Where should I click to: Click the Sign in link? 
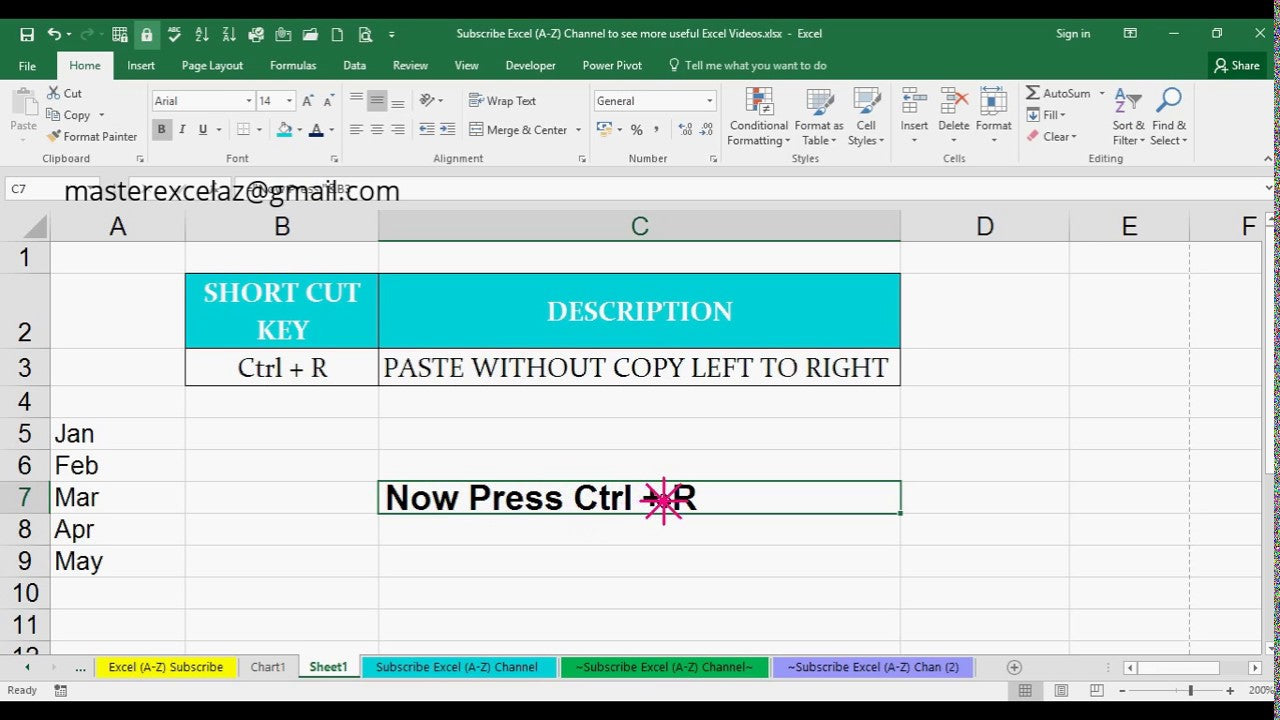tap(1072, 33)
